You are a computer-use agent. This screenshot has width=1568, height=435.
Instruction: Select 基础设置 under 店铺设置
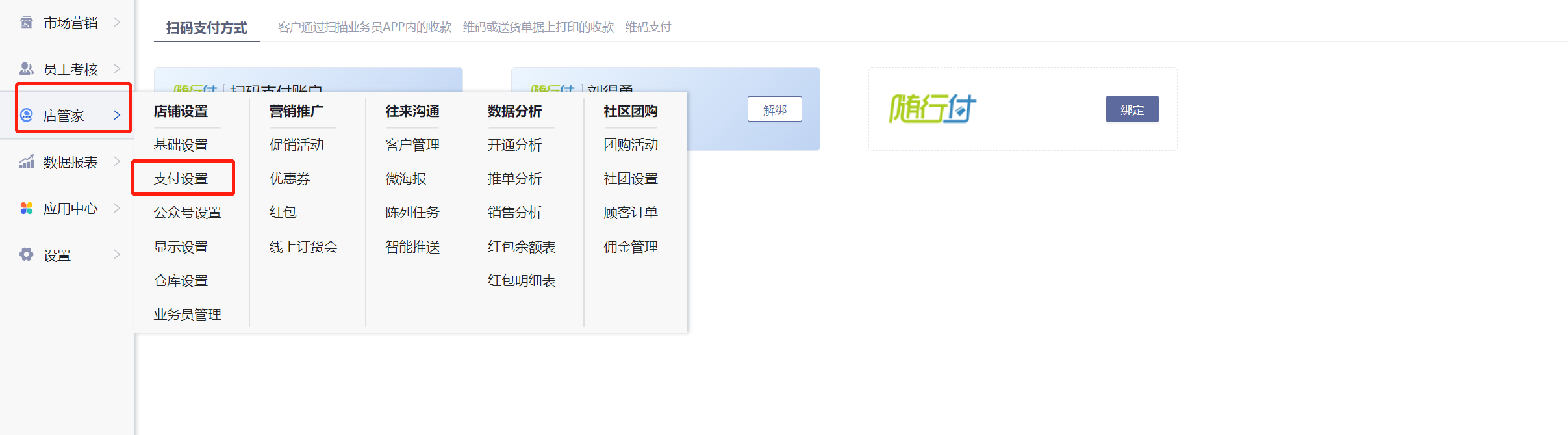point(181,145)
